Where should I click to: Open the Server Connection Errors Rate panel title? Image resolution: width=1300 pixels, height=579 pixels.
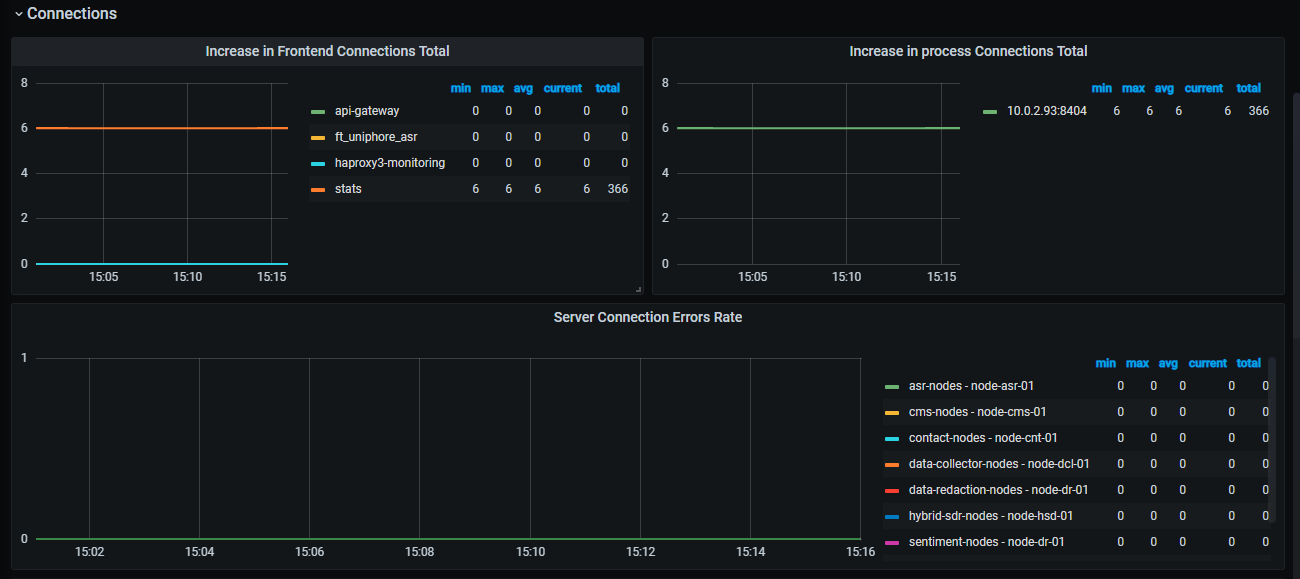648,317
